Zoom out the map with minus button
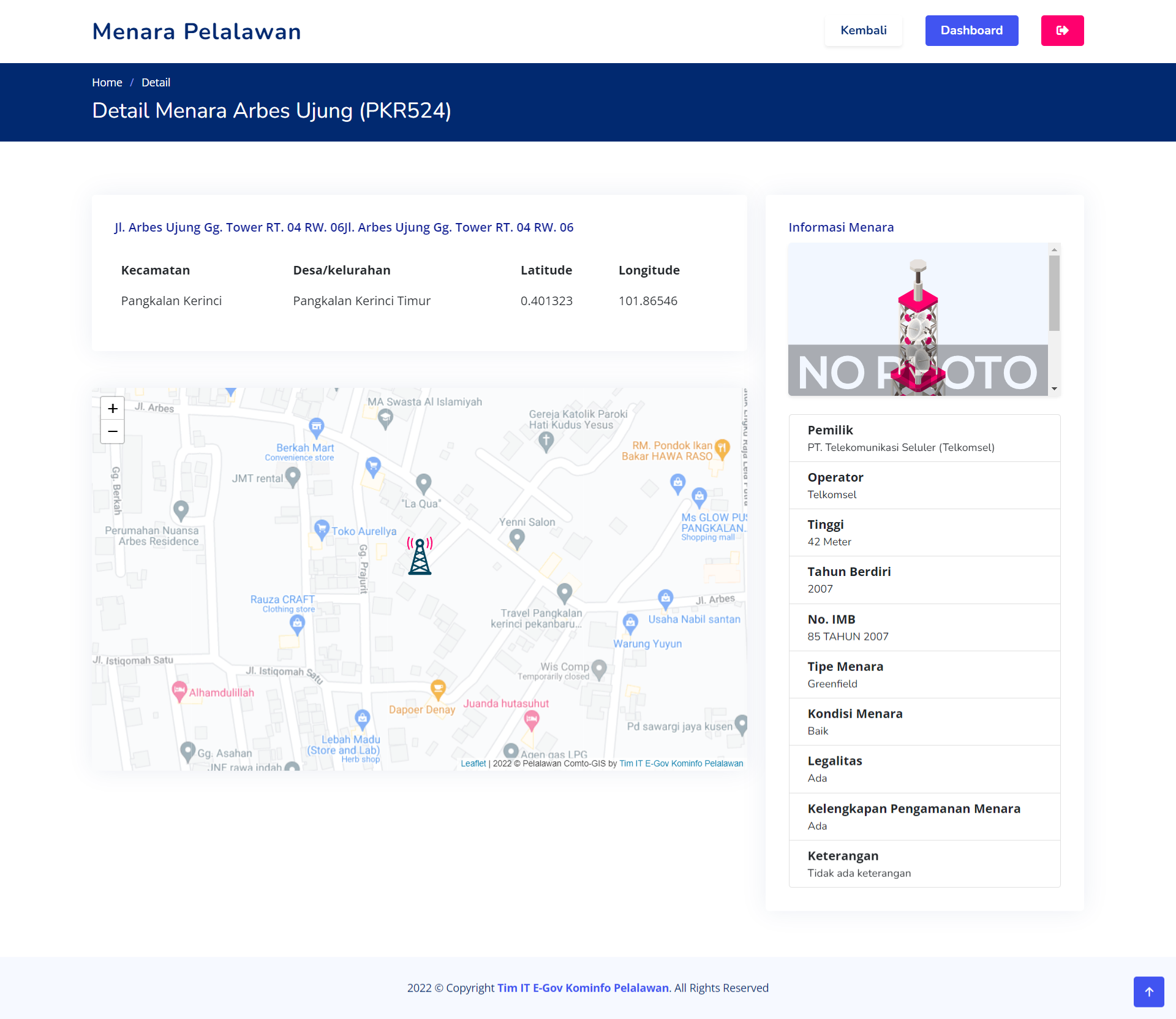Viewport: 1176px width, 1019px height. point(113,431)
